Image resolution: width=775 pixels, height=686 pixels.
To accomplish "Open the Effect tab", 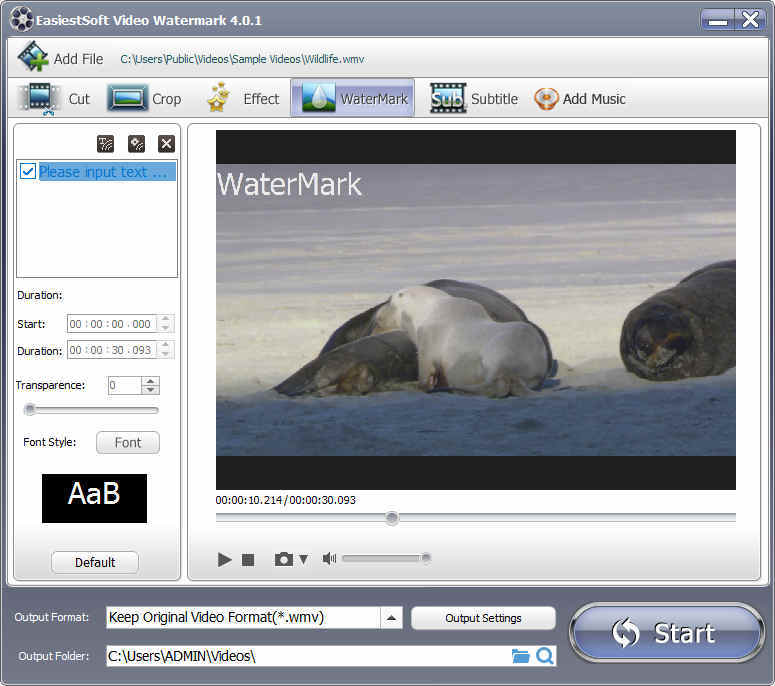I will pos(243,99).
